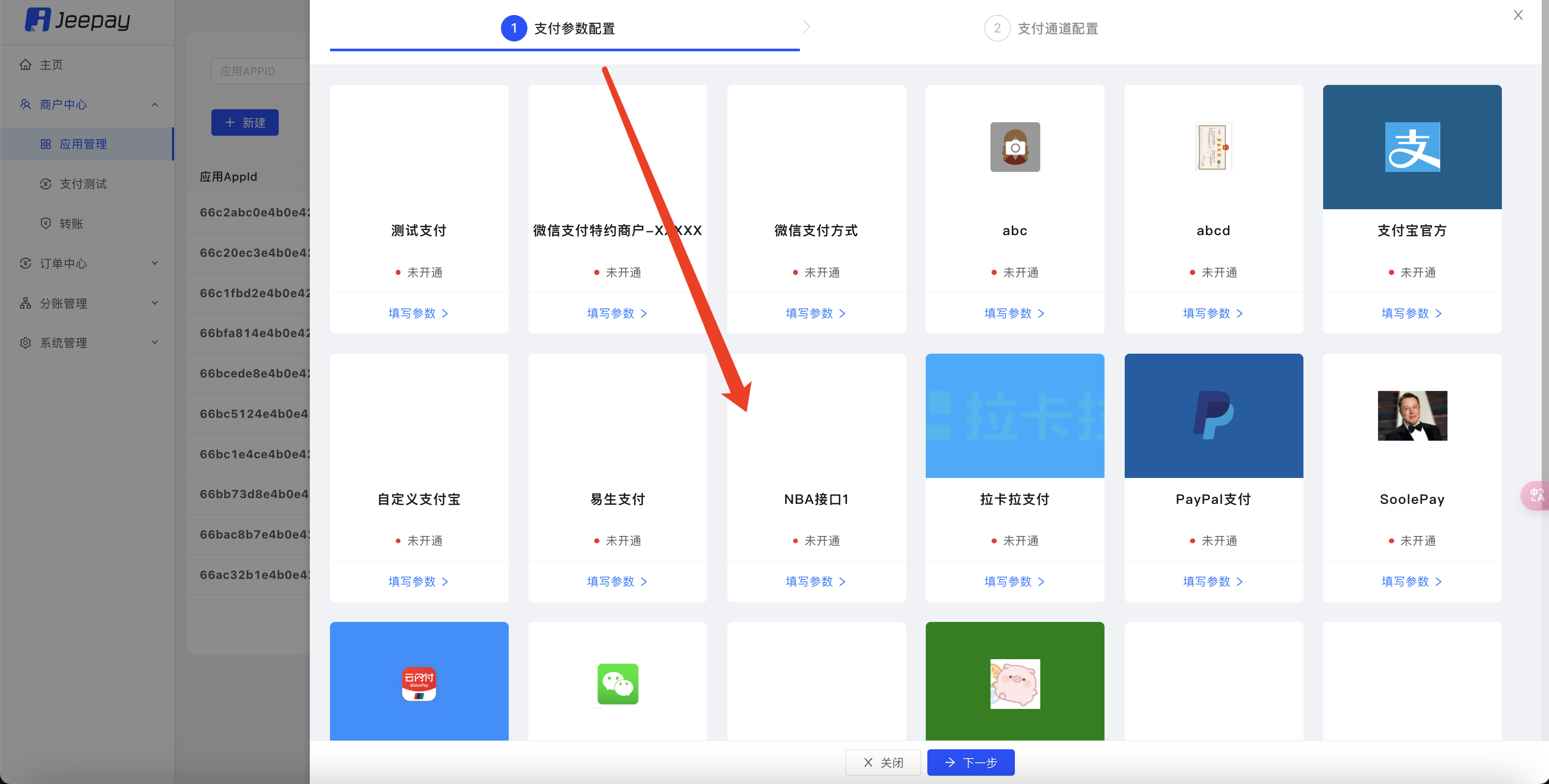
Task: Click the SoolePay portrait thumbnail
Action: pyautogui.click(x=1412, y=415)
